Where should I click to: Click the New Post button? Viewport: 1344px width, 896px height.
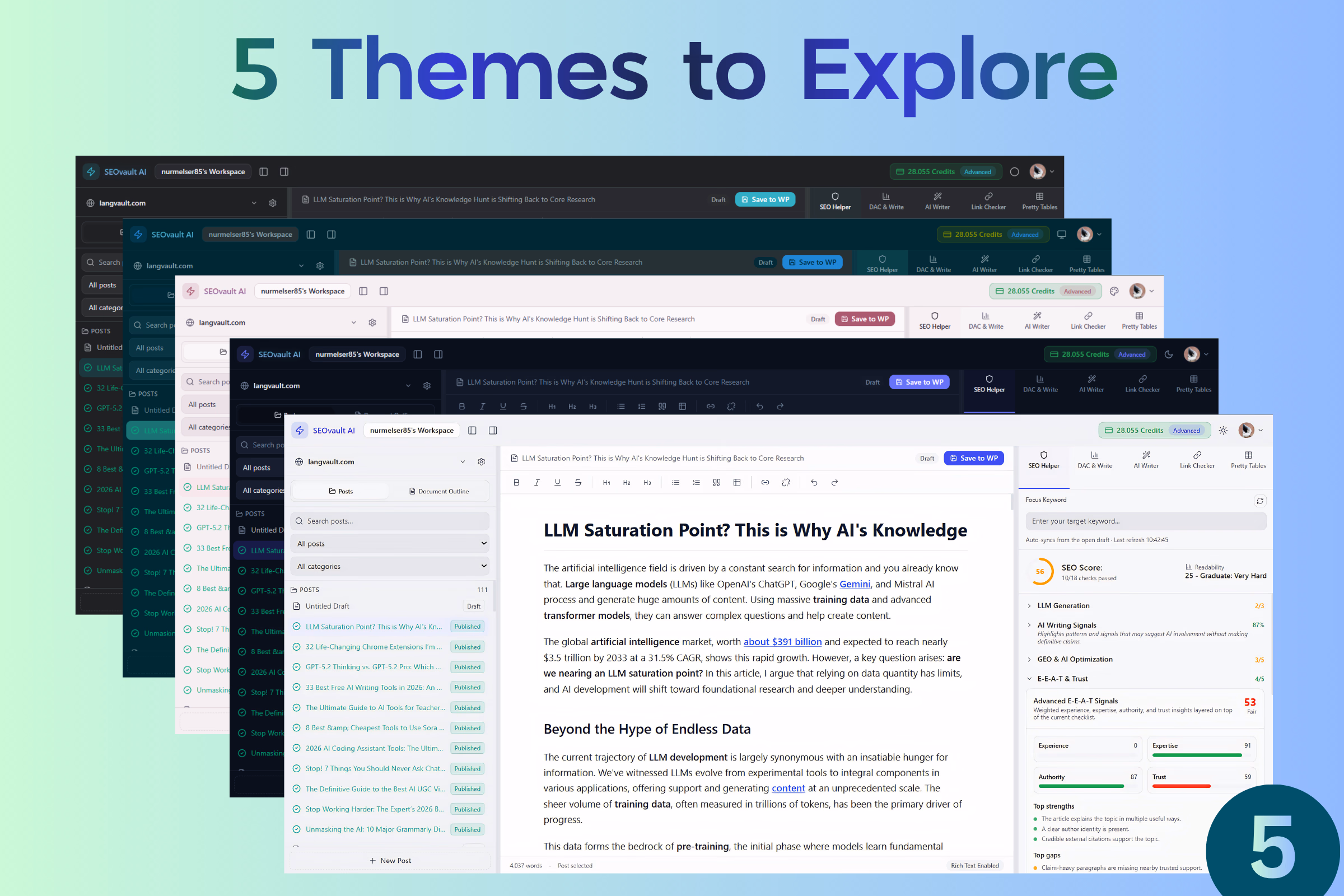click(390, 861)
